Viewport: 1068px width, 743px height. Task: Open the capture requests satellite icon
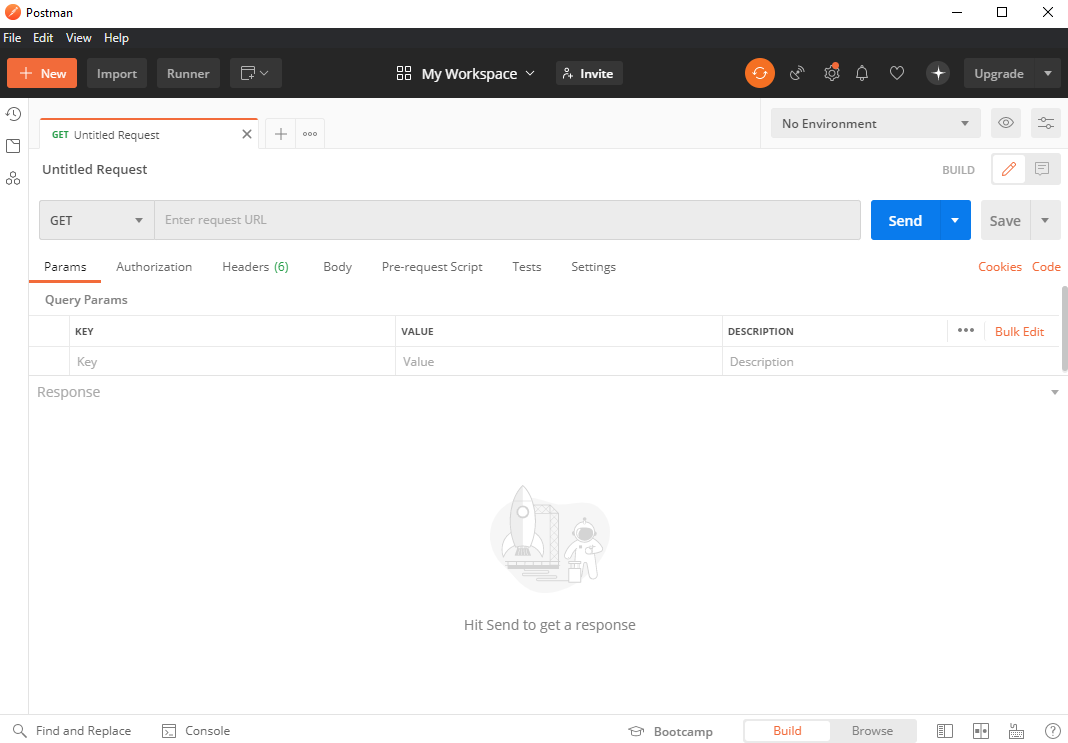(797, 74)
